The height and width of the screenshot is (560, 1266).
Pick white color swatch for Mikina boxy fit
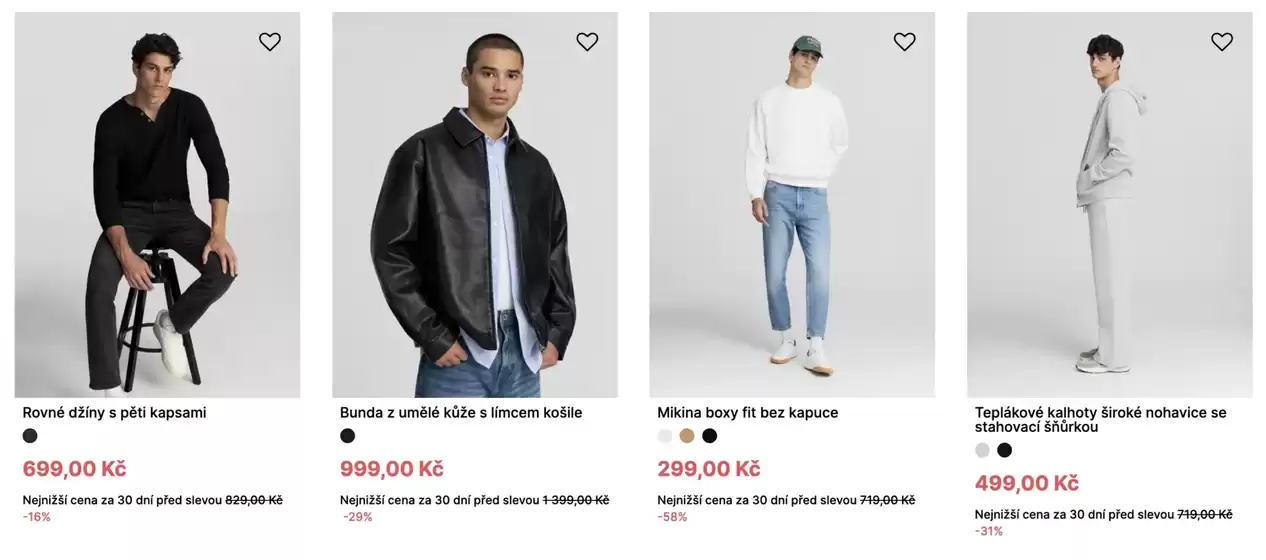point(665,436)
